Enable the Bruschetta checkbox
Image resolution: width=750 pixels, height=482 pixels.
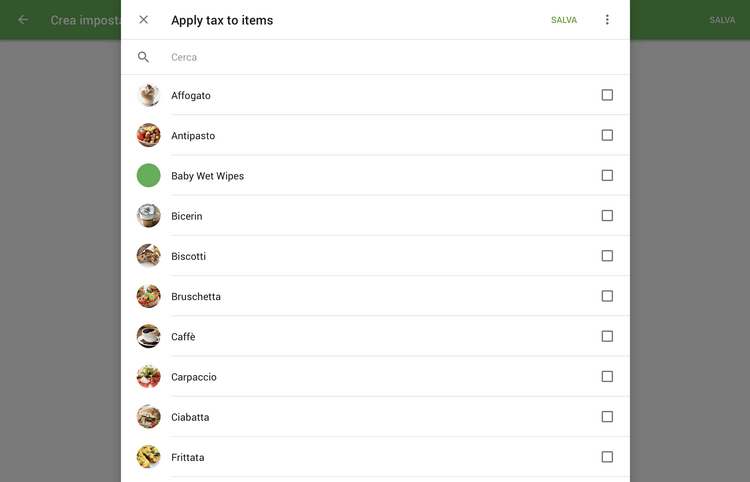tap(607, 296)
